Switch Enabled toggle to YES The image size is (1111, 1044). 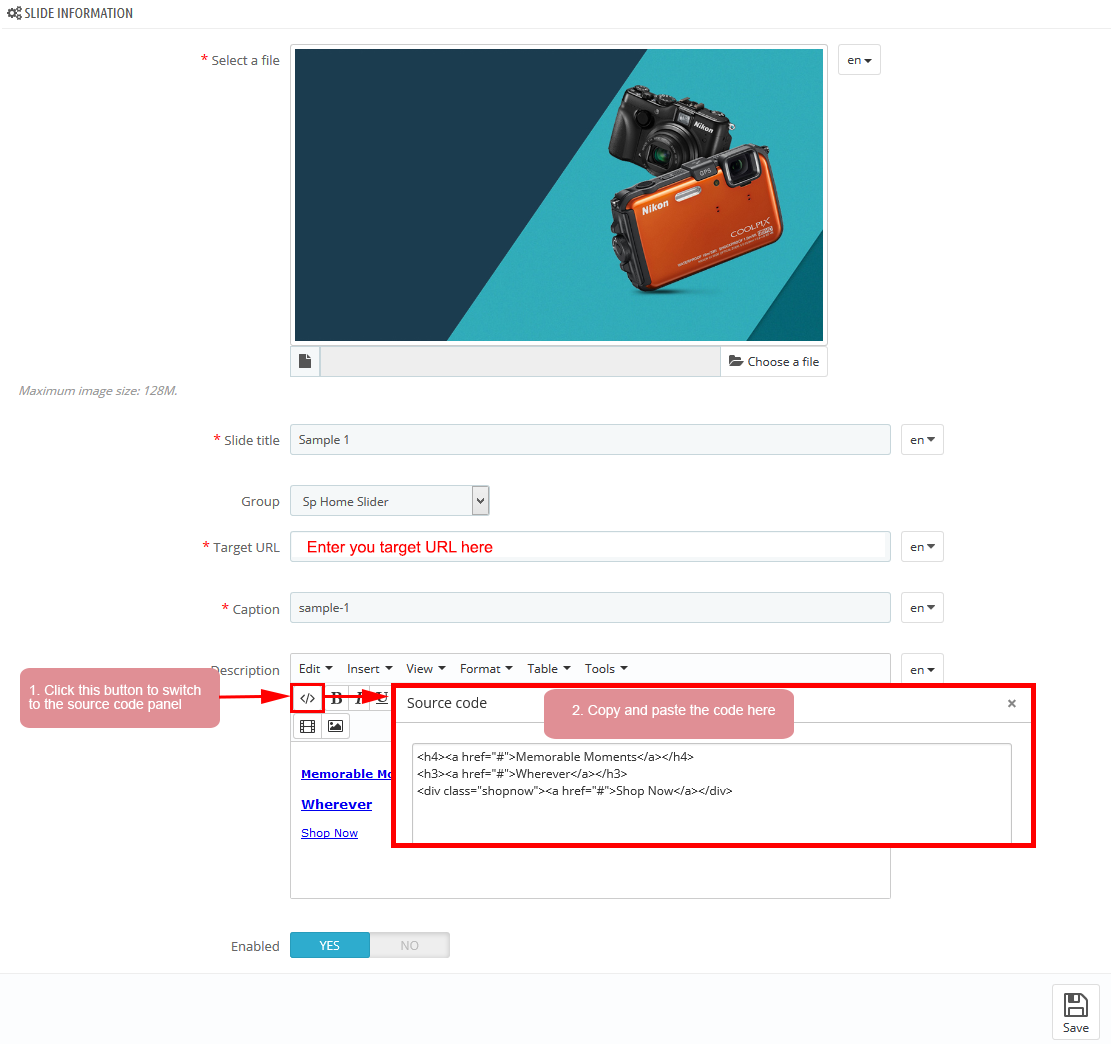pos(329,945)
